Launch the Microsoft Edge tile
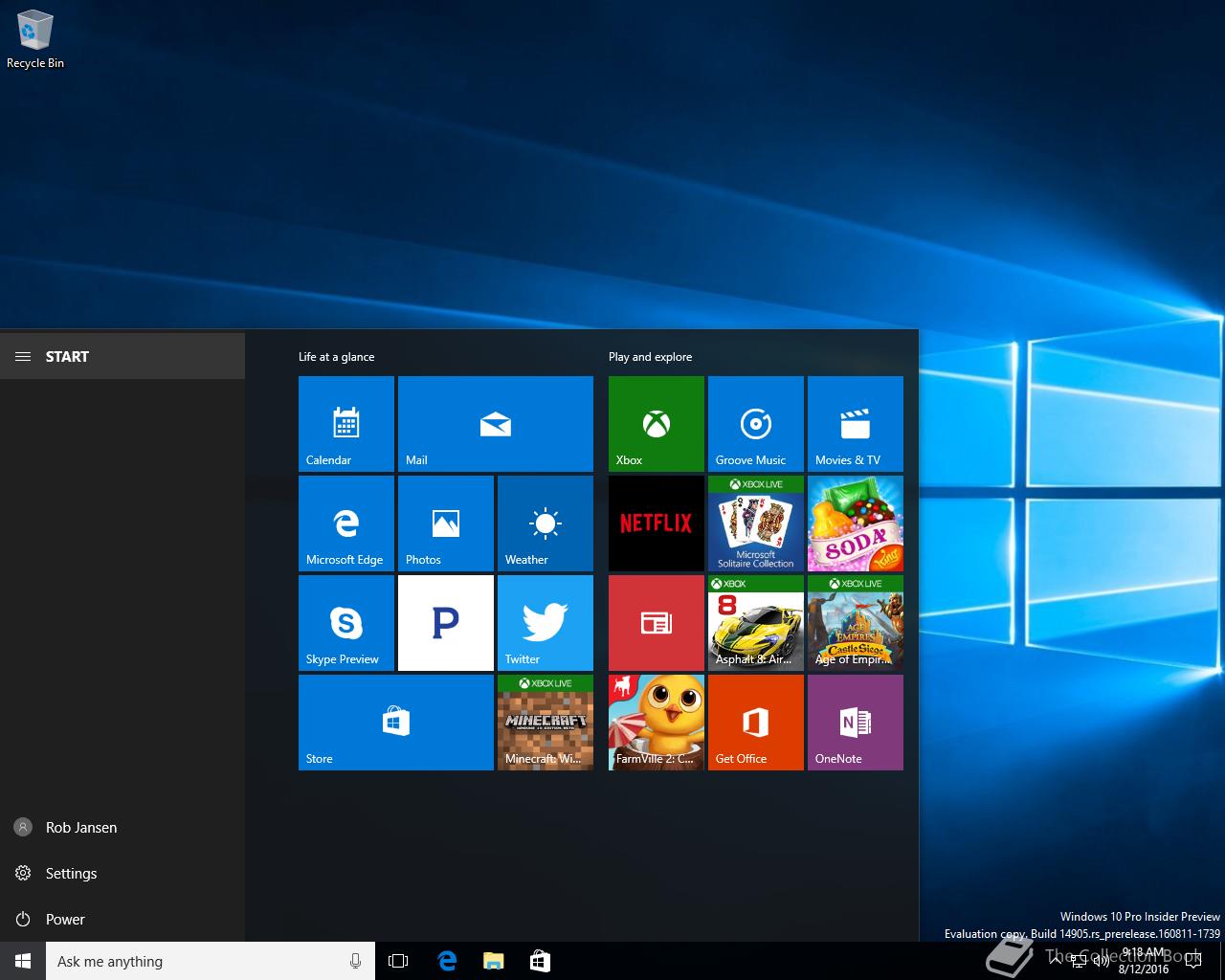Viewport: 1225px width, 980px height. (x=346, y=523)
